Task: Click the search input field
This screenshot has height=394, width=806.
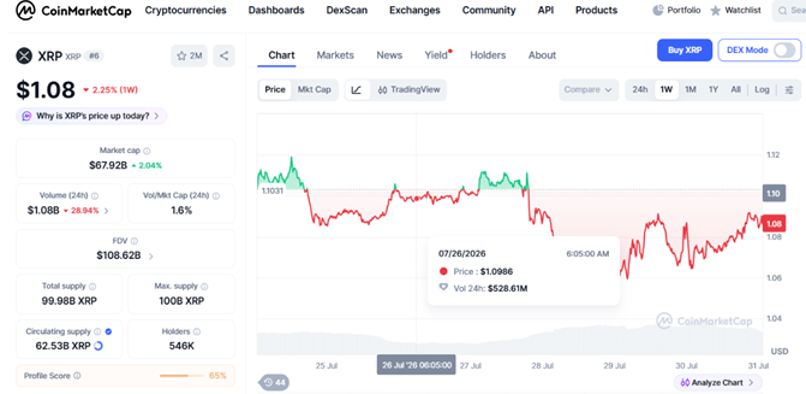Action: (789, 11)
